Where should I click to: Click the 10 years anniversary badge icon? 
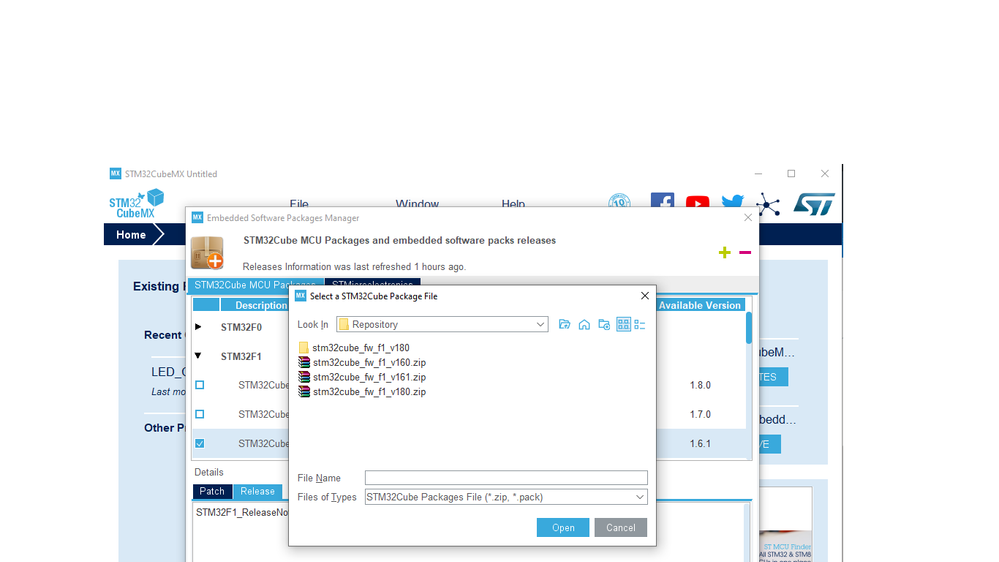pyautogui.click(x=619, y=200)
